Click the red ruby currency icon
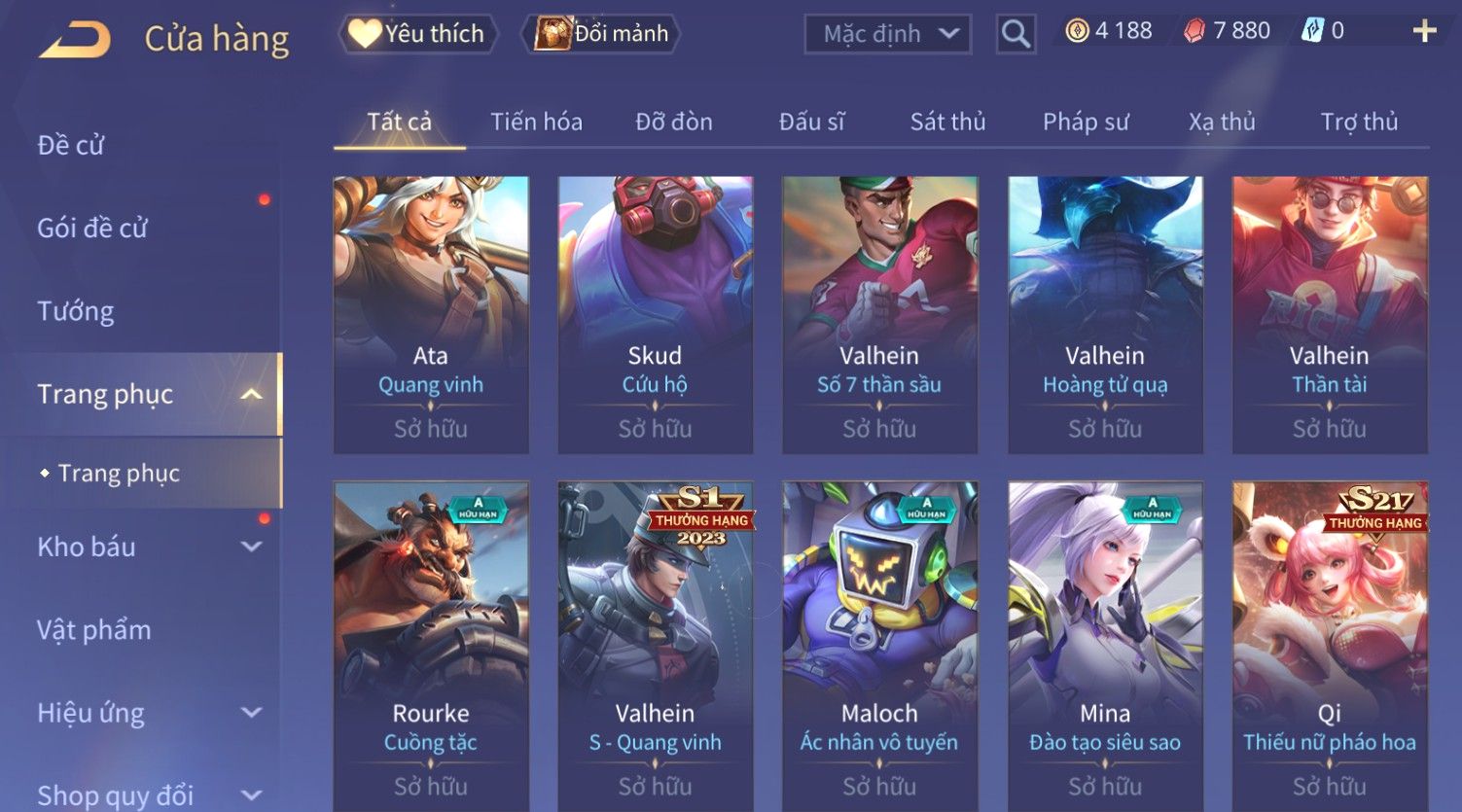 [x=1195, y=31]
